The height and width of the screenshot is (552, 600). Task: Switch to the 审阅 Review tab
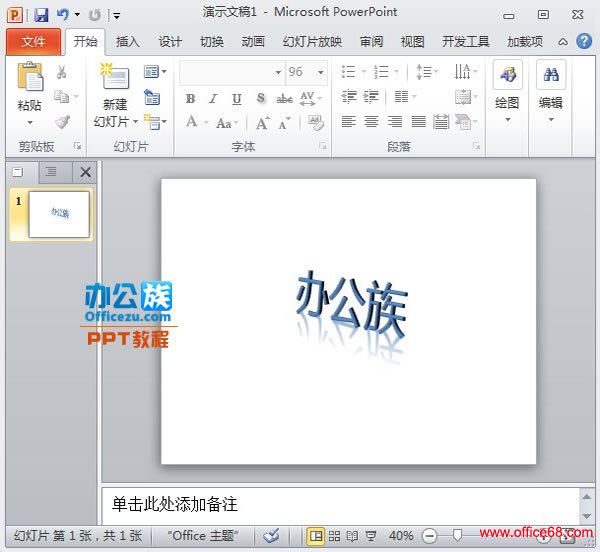click(x=371, y=41)
